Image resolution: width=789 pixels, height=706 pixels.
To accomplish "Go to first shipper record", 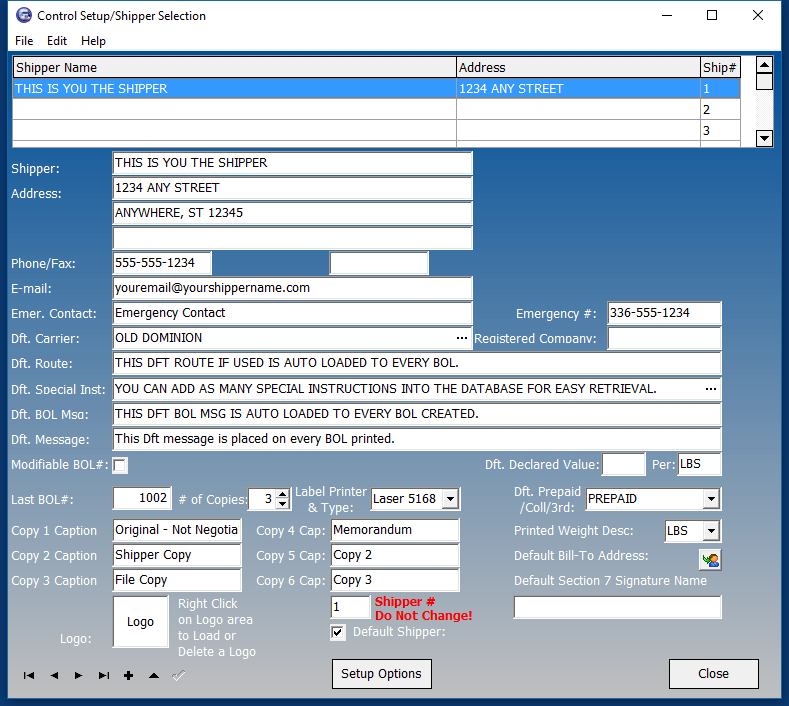I will [x=29, y=675].
